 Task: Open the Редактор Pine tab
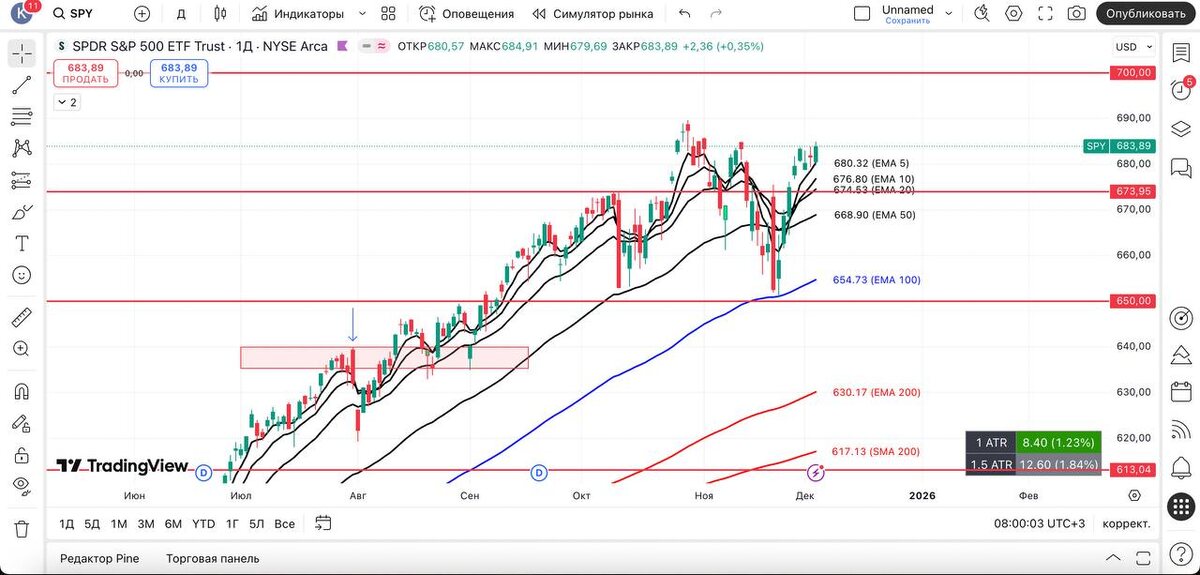coord(99,558)
